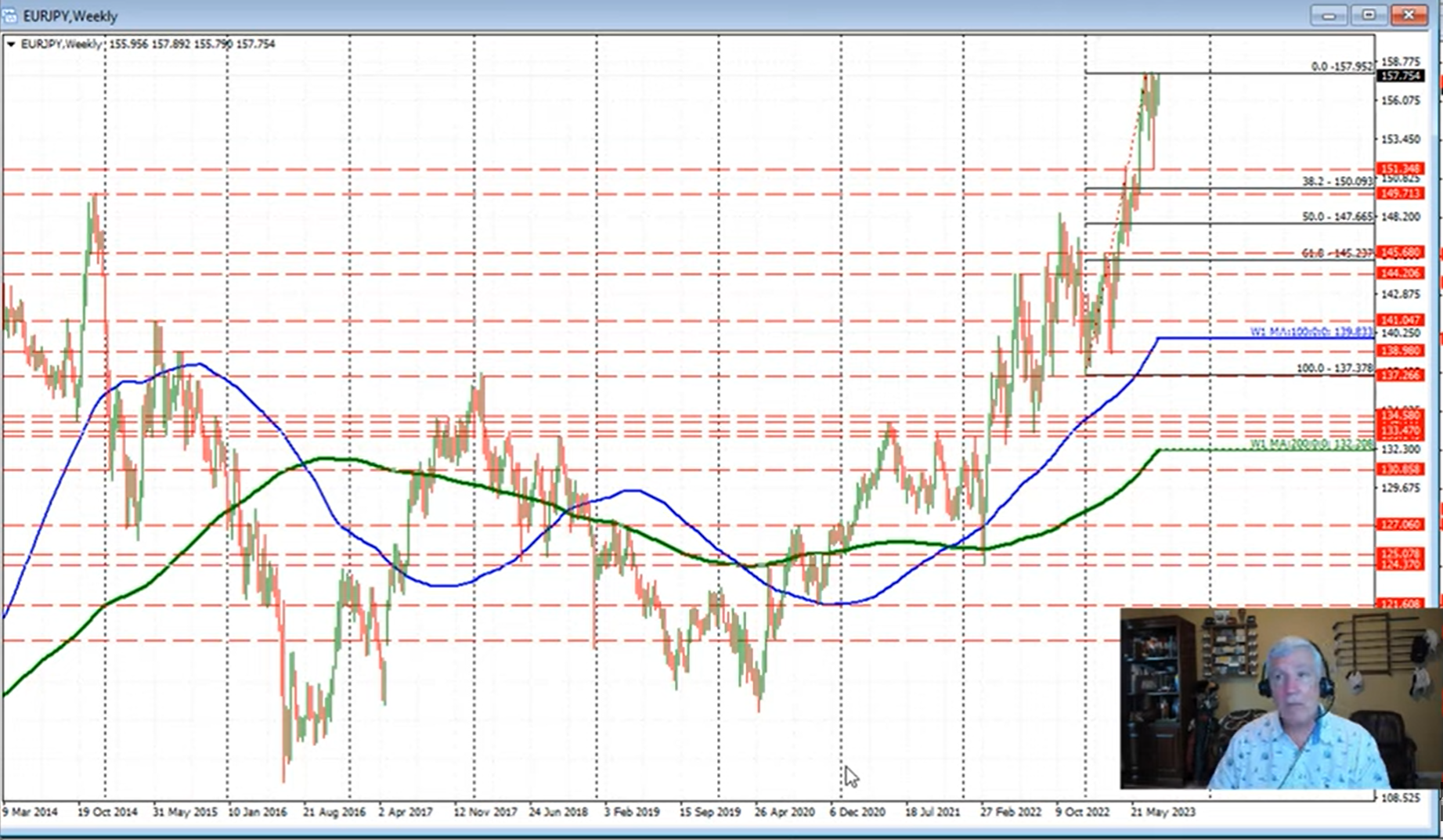Screen dimensions: 1443x840
Task: Click the 50.0 Fibonacci label at 147.665
Action: pyautogui.click(x=1337, y=217)
